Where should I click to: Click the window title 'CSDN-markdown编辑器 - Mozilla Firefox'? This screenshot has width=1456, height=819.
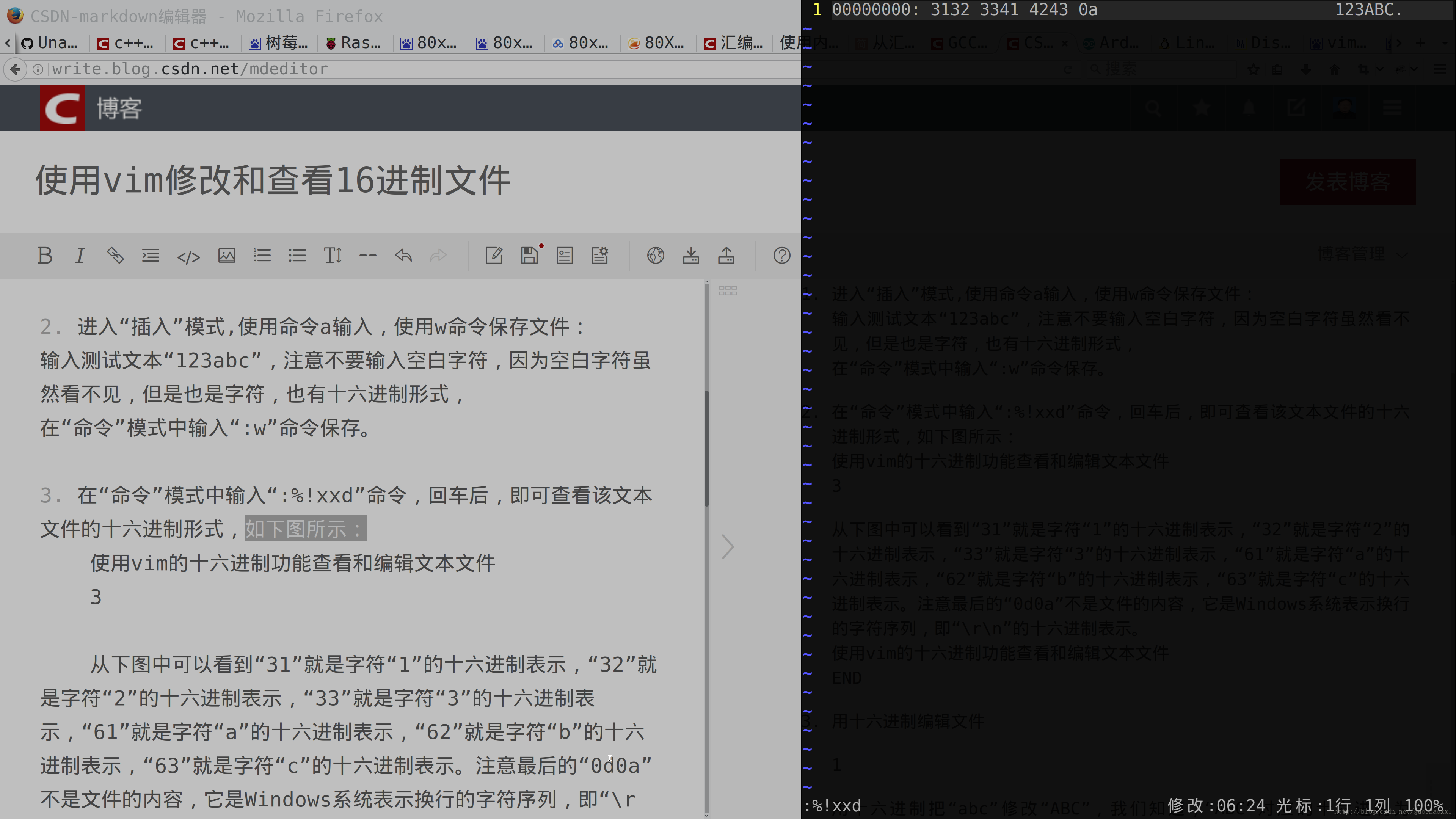click(x=206, y=16)
